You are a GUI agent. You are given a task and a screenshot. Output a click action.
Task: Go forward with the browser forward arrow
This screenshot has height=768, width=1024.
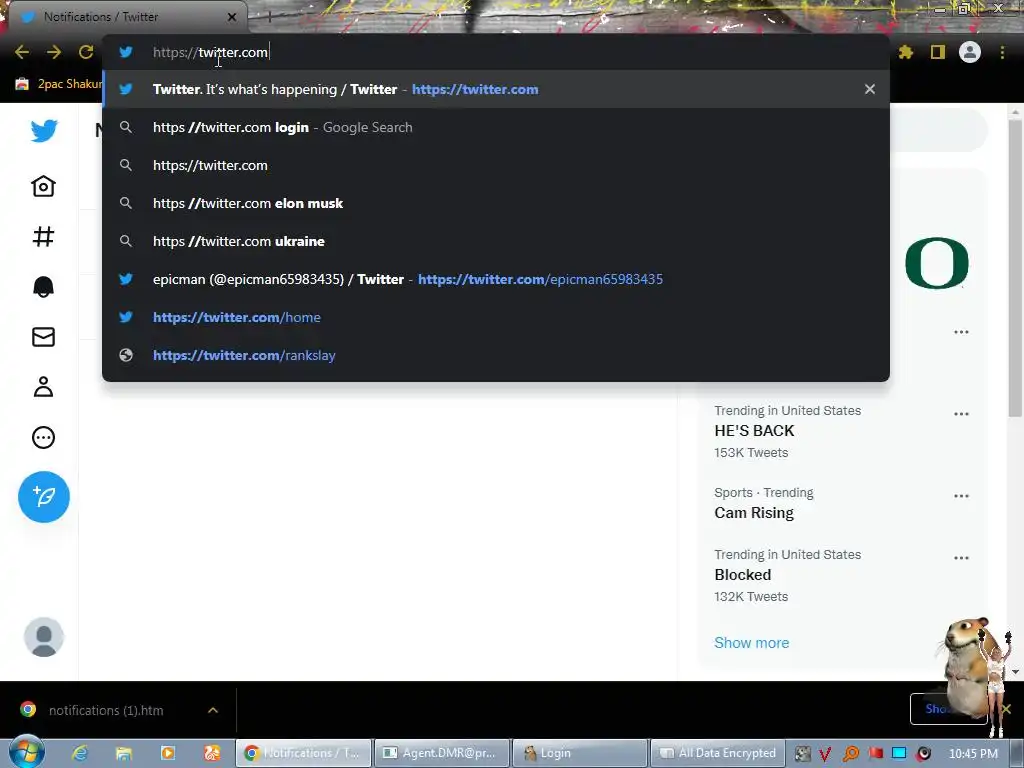pos(54,52)
